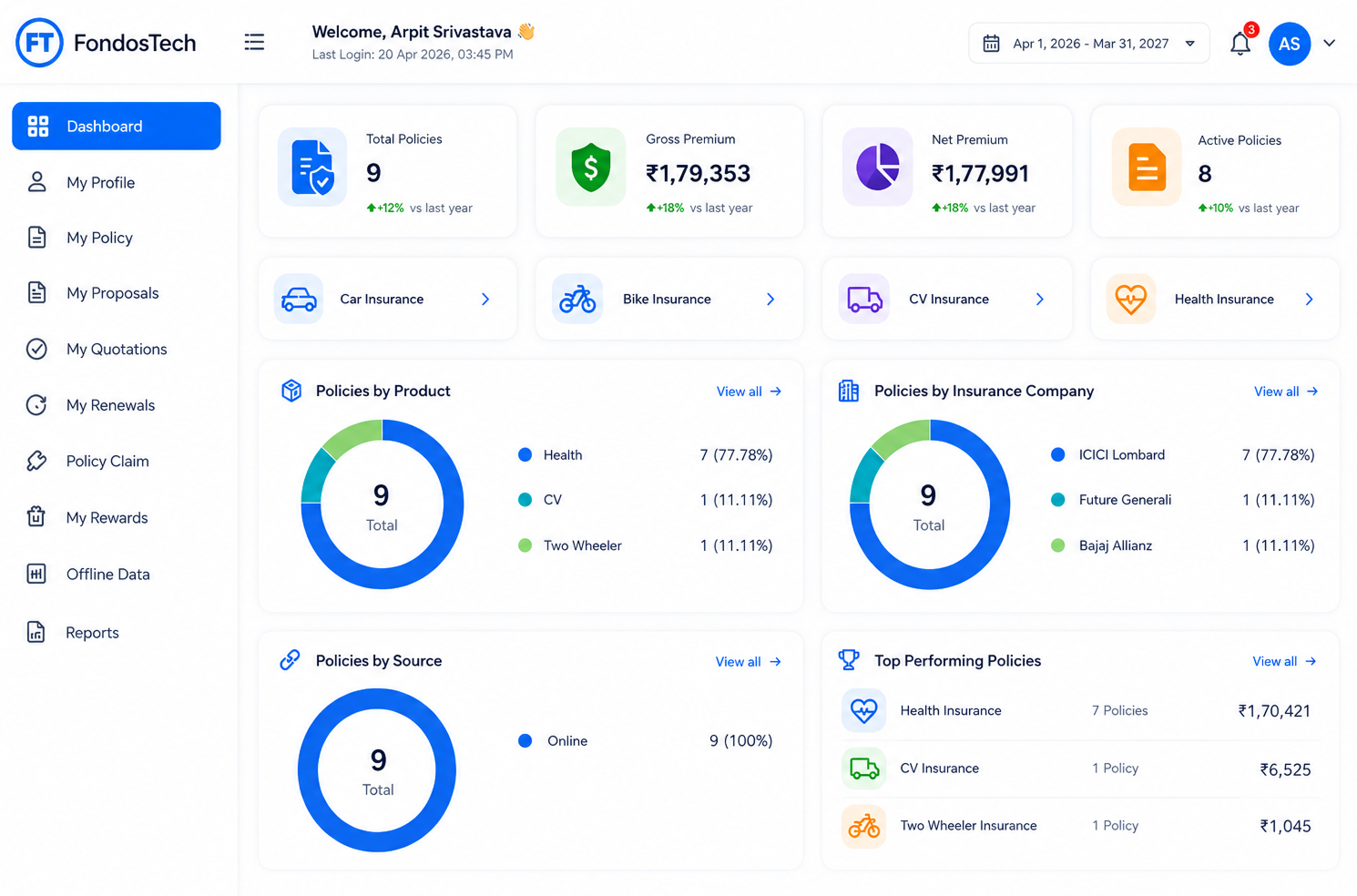Open the notifications bell icon
This screenshot has height=896, width=1357.
click(1240, 43)
